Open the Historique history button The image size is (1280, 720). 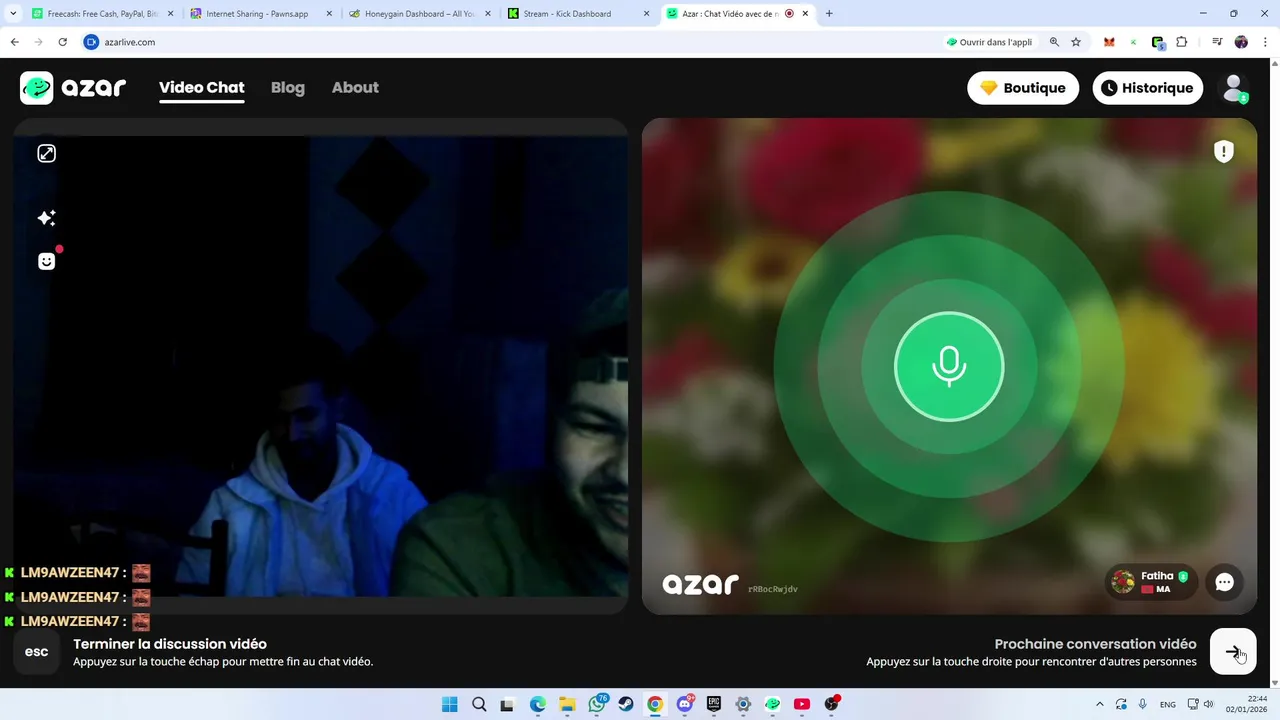(x=1147, y=88)
